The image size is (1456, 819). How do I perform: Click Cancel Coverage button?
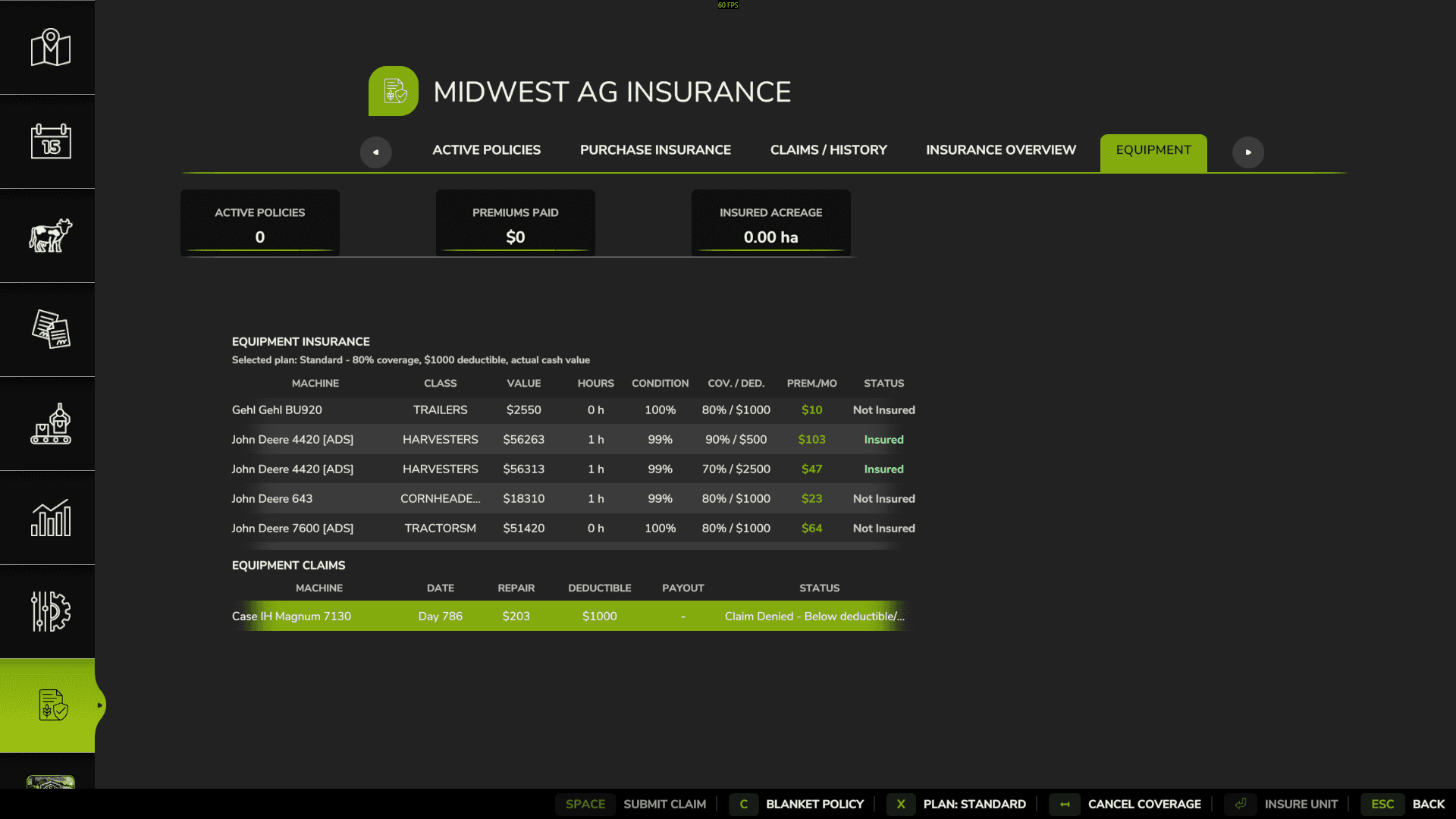pyautogui.click(x=1144, y=804)
